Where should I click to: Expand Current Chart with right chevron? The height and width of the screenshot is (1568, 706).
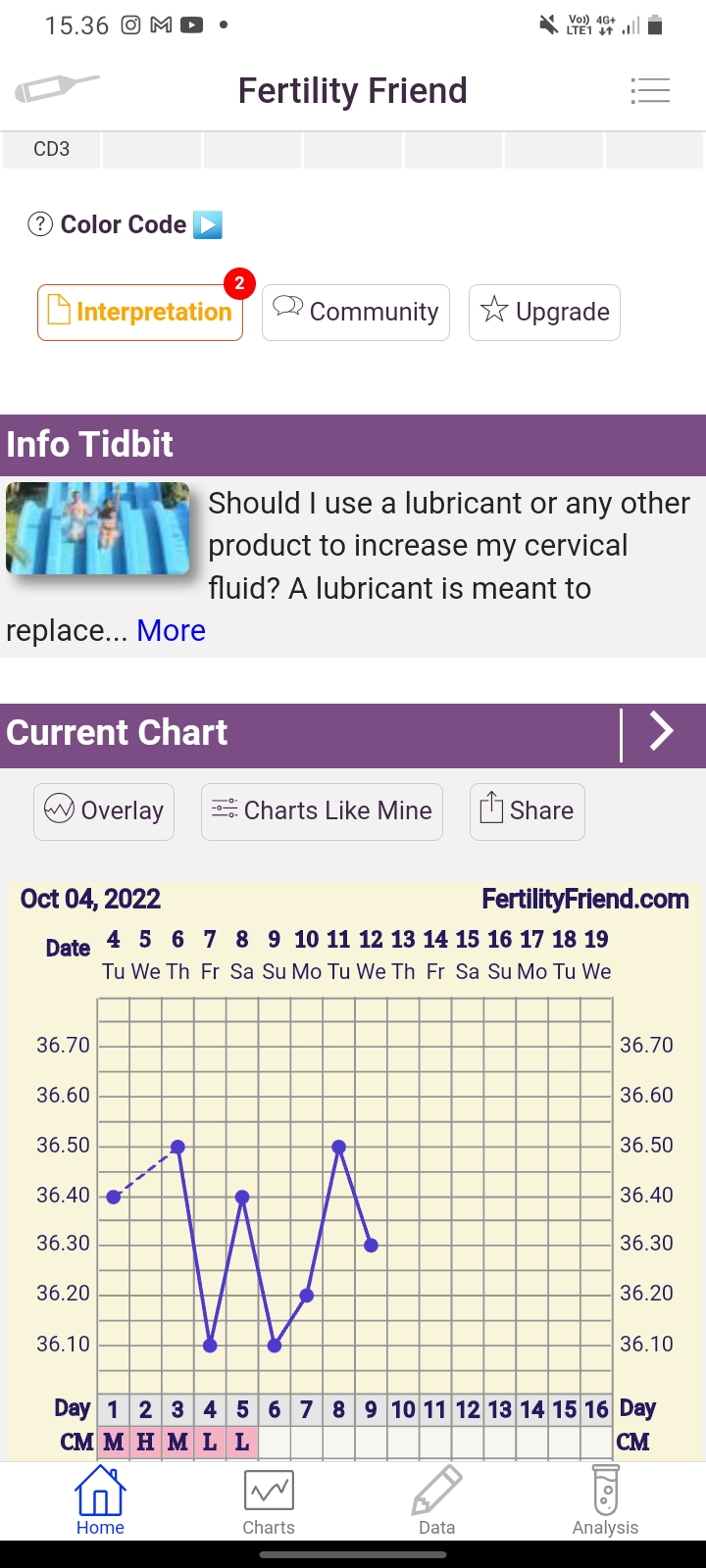pos(662,732)
